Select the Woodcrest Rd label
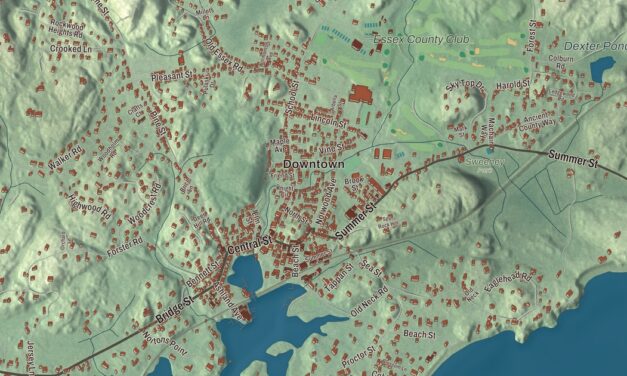 coord(145,204)
